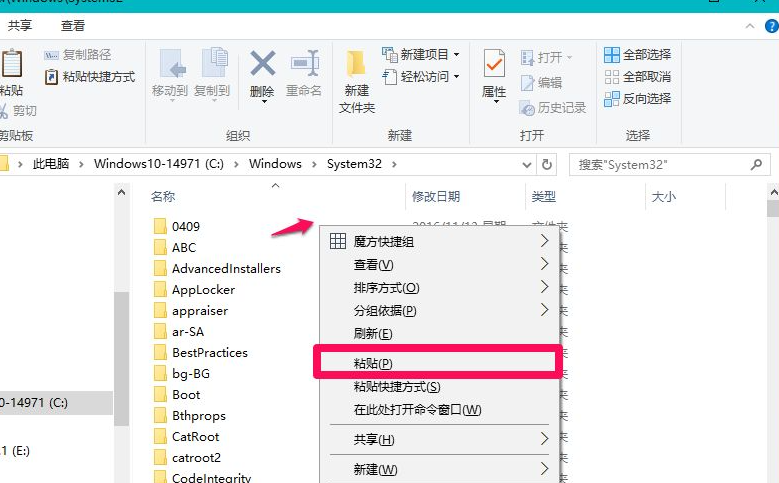Choose Refresh (刷新) in context menu
Screen dimensions: 779x483
point(373,333)
